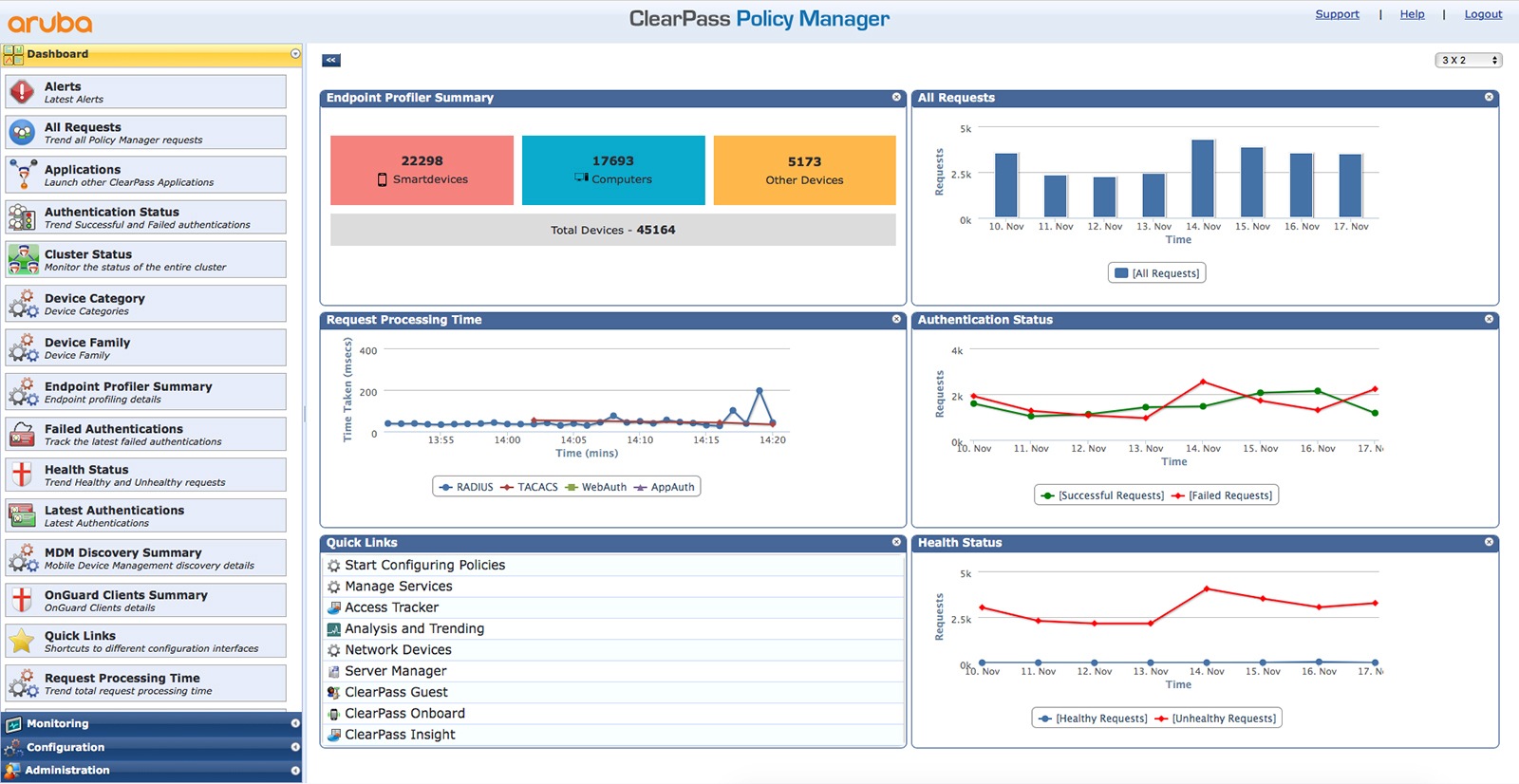Viewport: 1519px width, 784px height.
Task: Open the 3 X 2 layout dropdown
Action: [x=1468, y=60]
